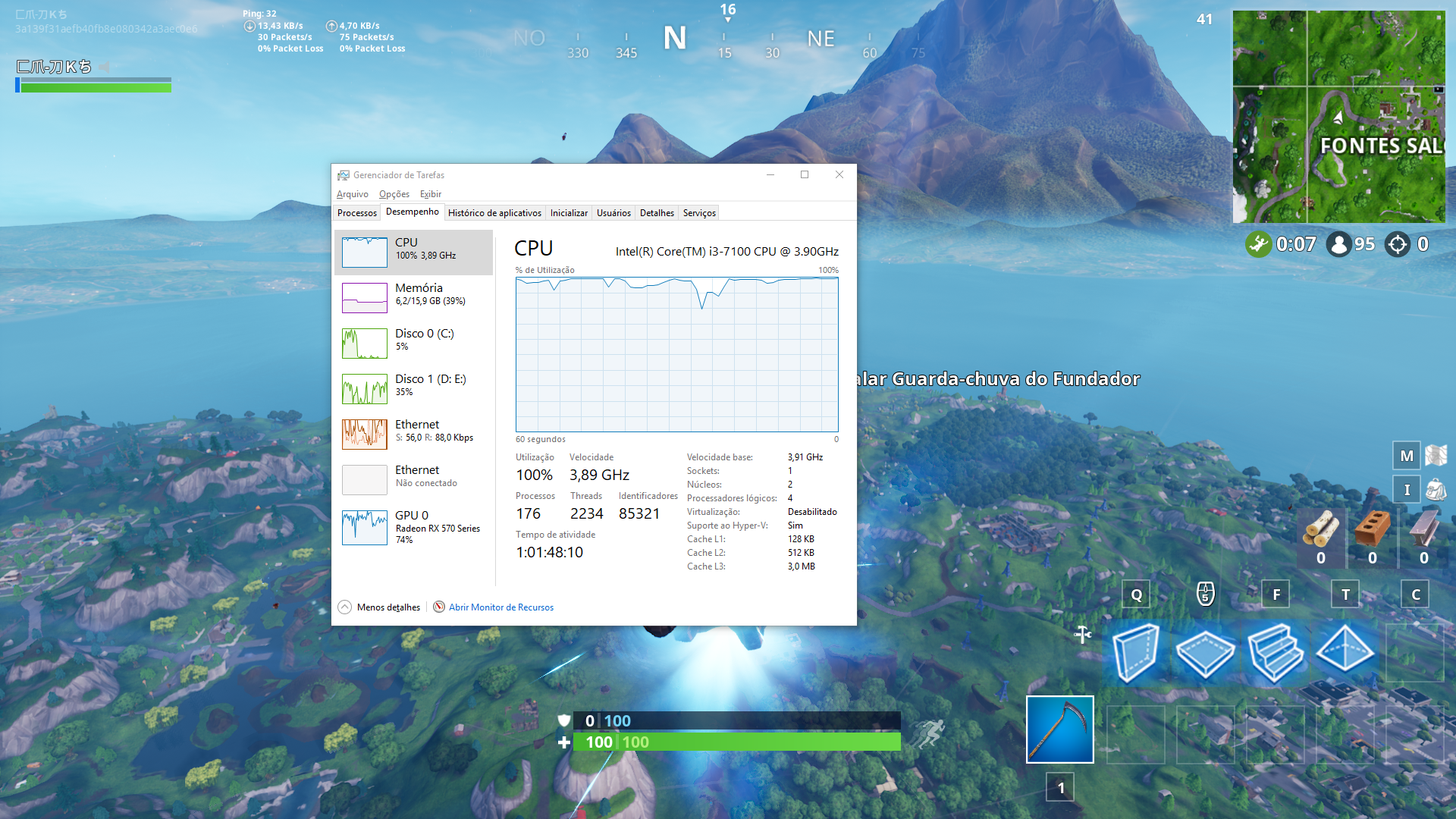The width and height of the screenshot is (1456, 819).
Task: Select the pyramid roof building piece
Action: [1345, 650]
